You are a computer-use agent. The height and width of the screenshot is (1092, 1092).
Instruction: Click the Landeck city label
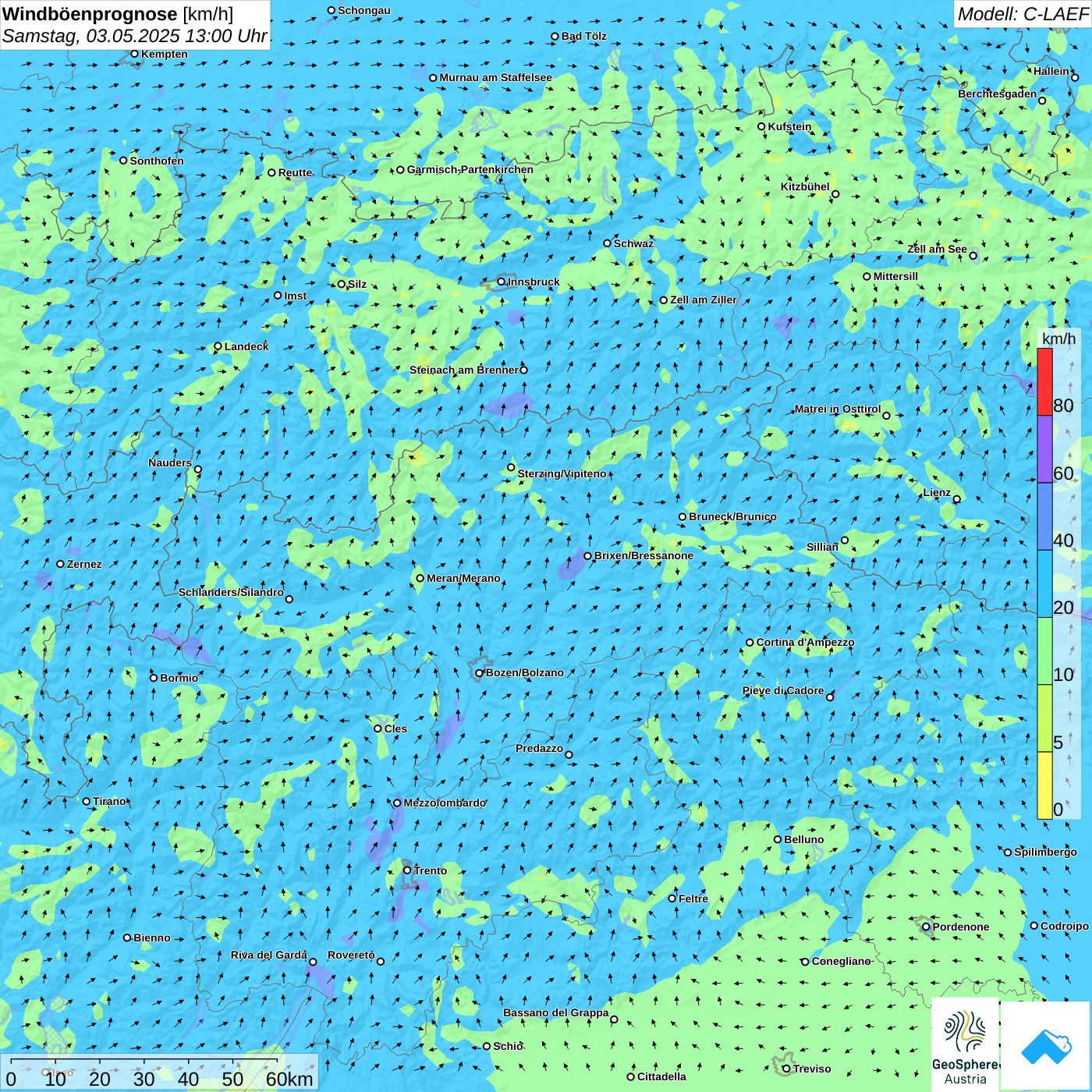click(246, 346)
